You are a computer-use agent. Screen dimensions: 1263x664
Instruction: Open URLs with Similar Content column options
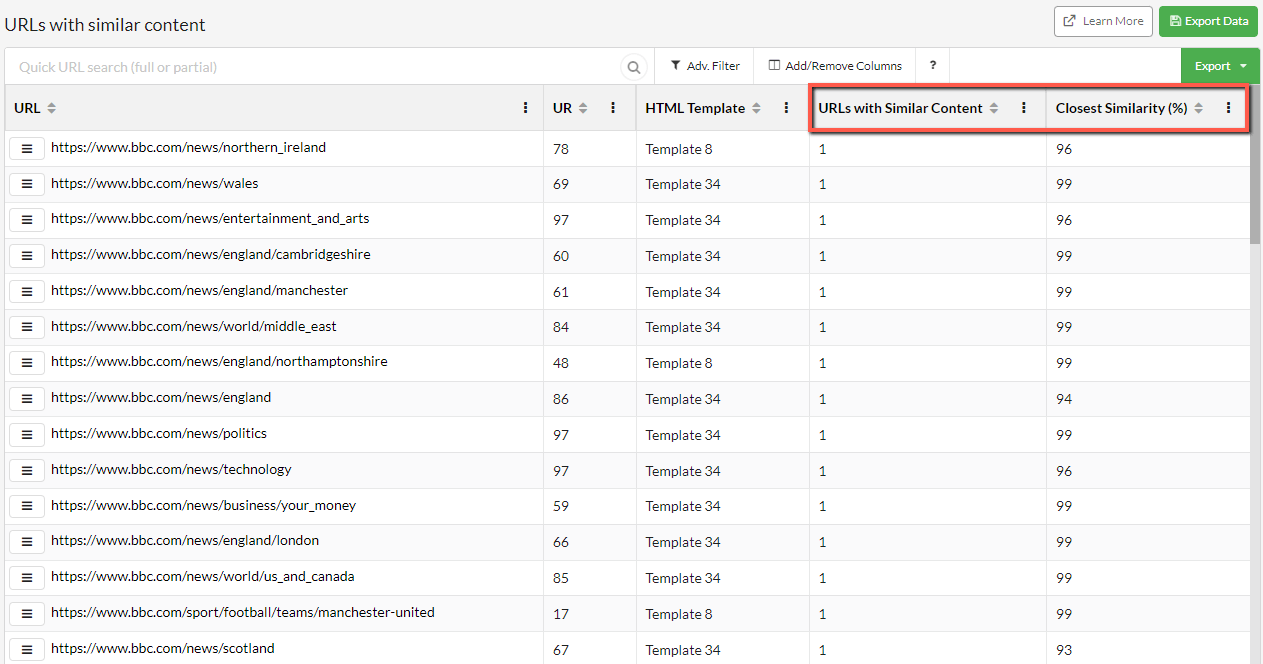click(1023, 108)
